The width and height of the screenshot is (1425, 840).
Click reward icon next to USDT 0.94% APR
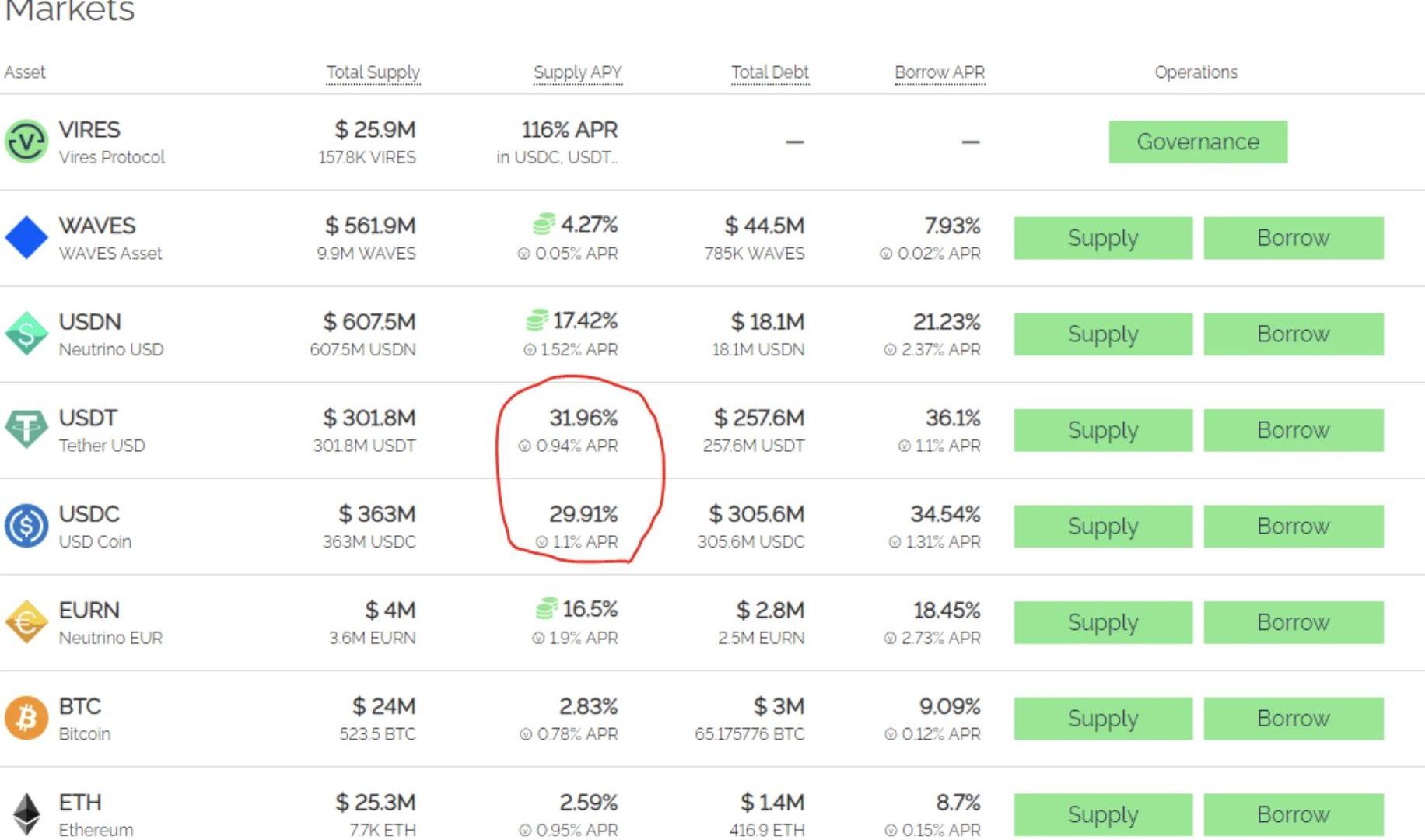click(524, 446)
